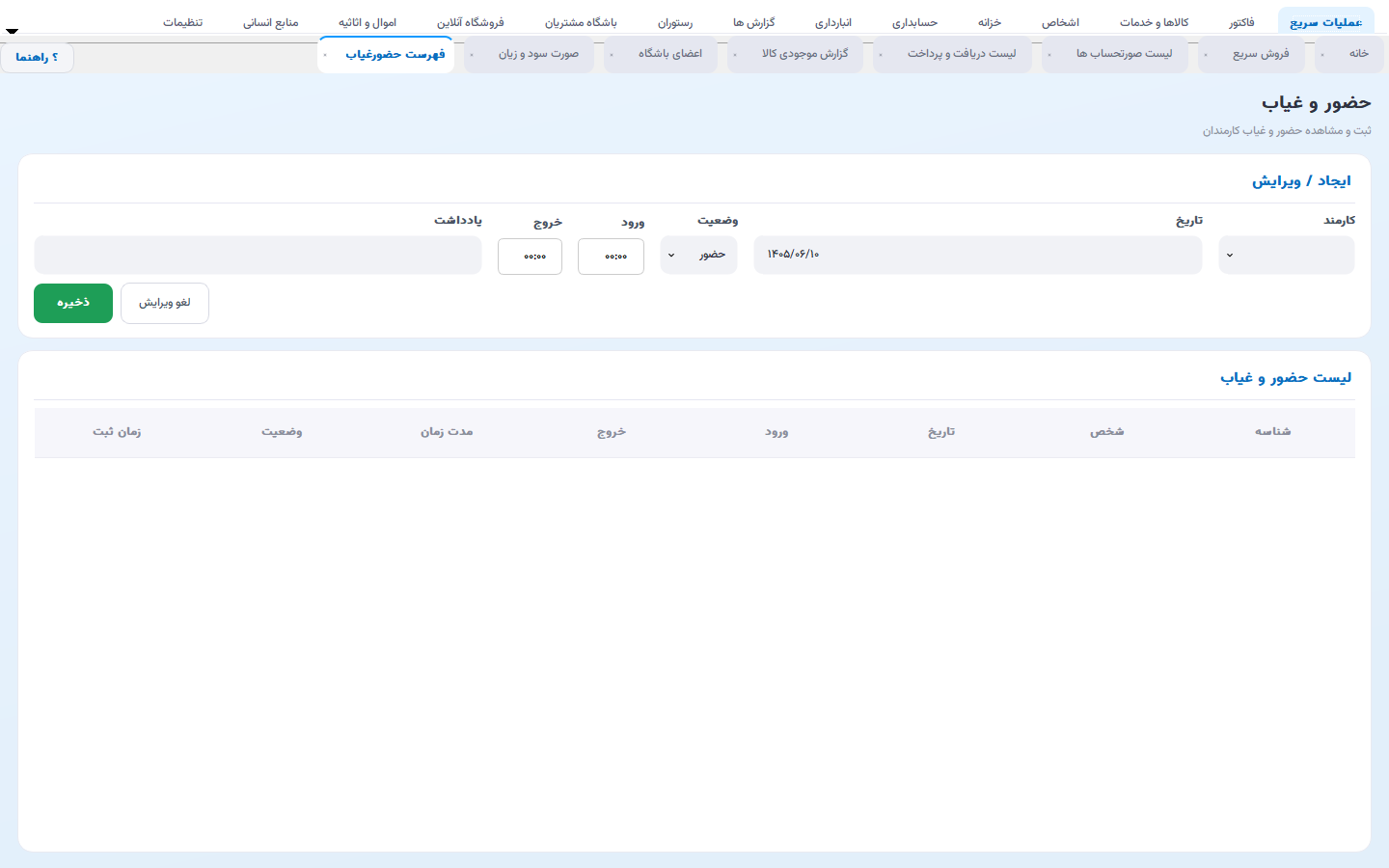Set the خروج exit time field
The height and width of the screenshot is (868, 1389).
pyautogui.click(x=530, y=257)
